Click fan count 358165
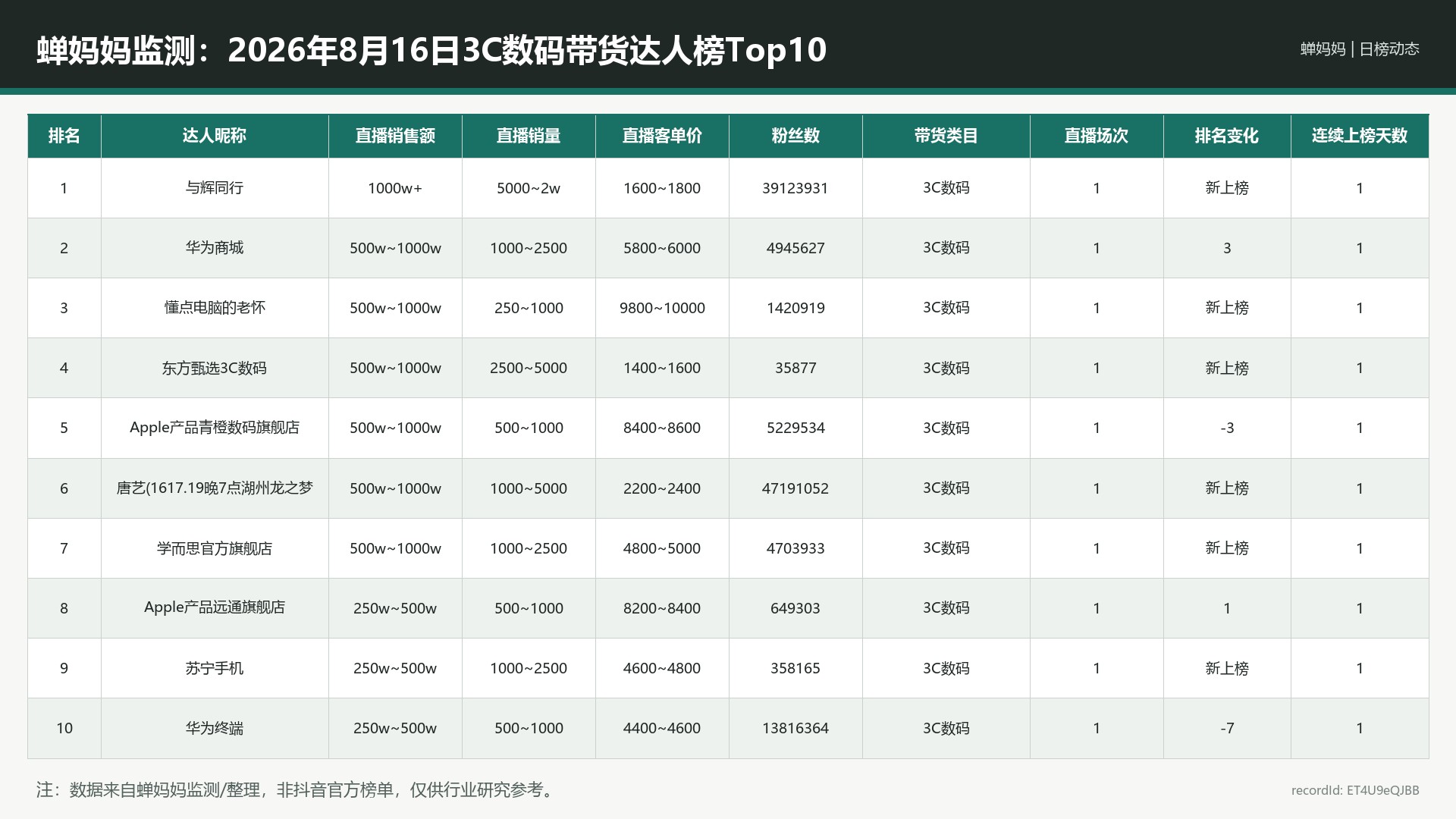Viewport: 1456px width, 819px height. pos(795,668)
